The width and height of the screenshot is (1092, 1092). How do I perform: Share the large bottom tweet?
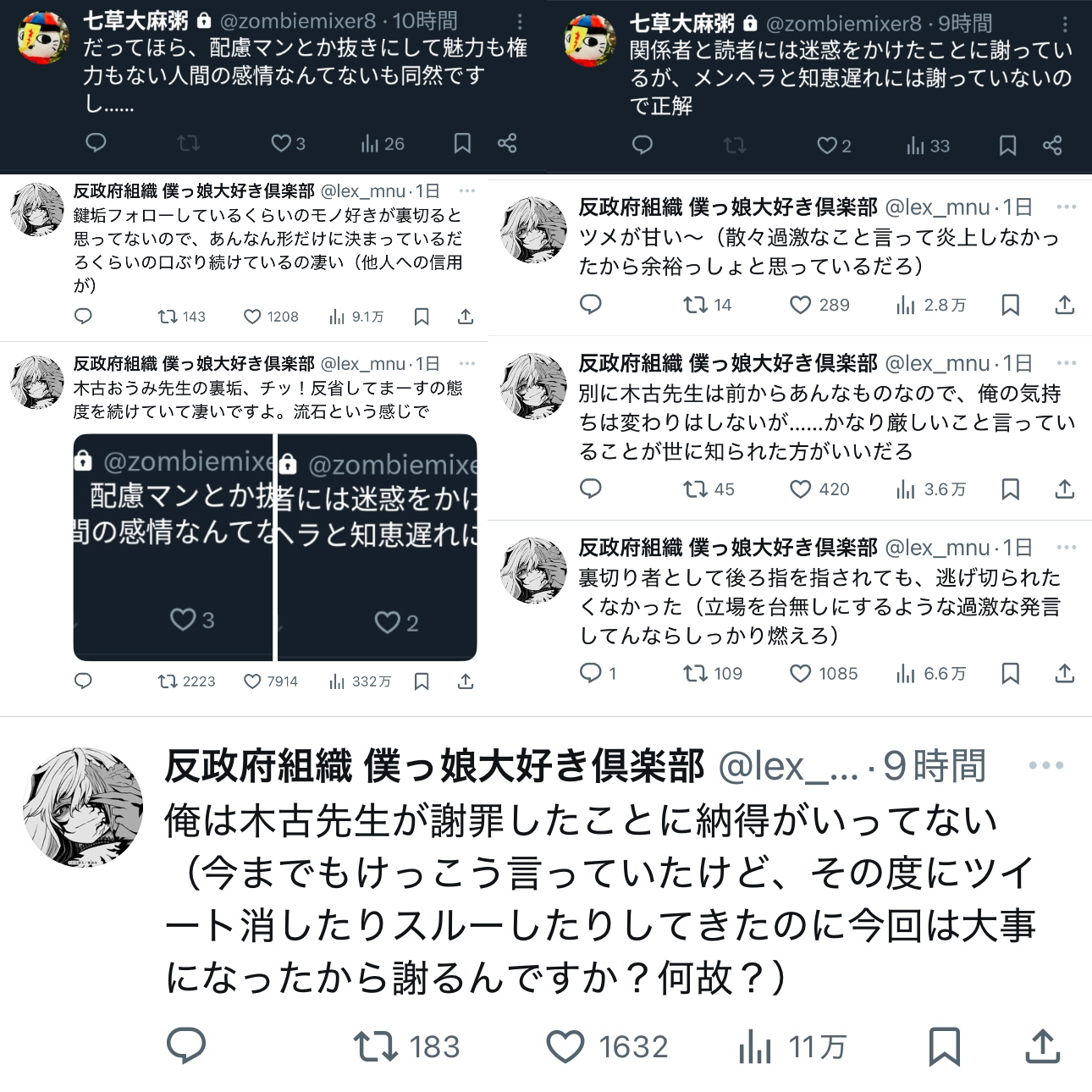point(1043,1046)
